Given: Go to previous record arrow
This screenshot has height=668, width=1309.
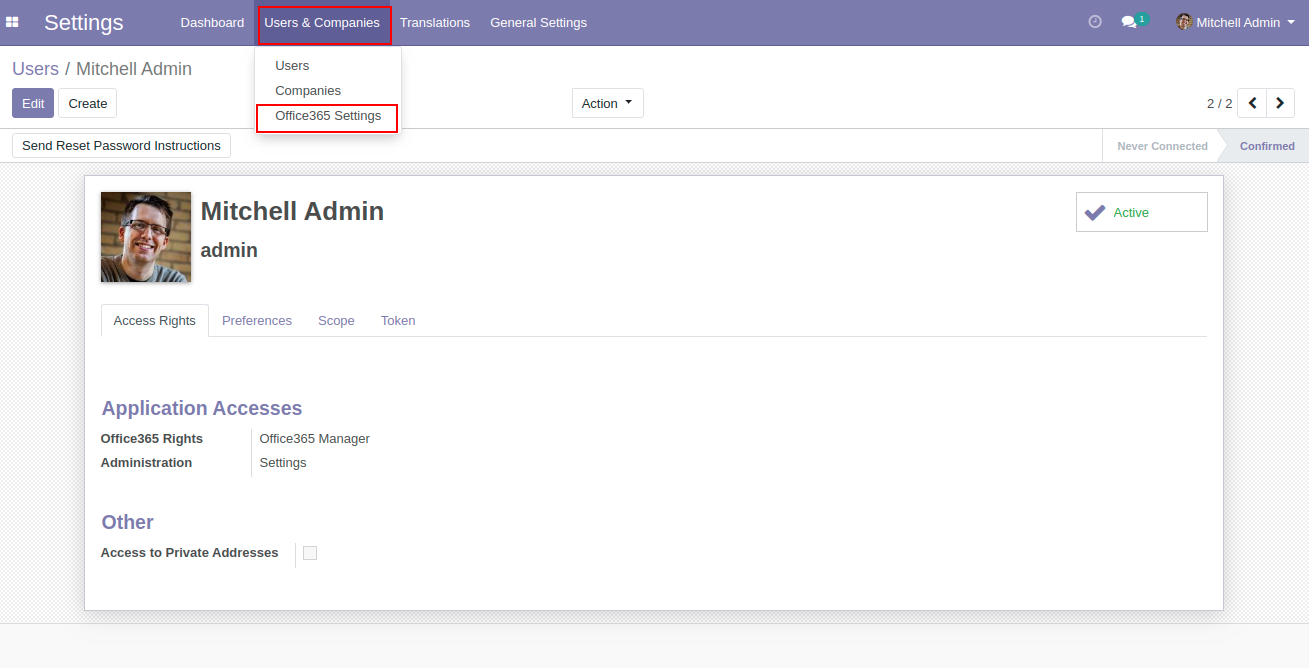Looking at the screenshot, I should click(1251, 103).
